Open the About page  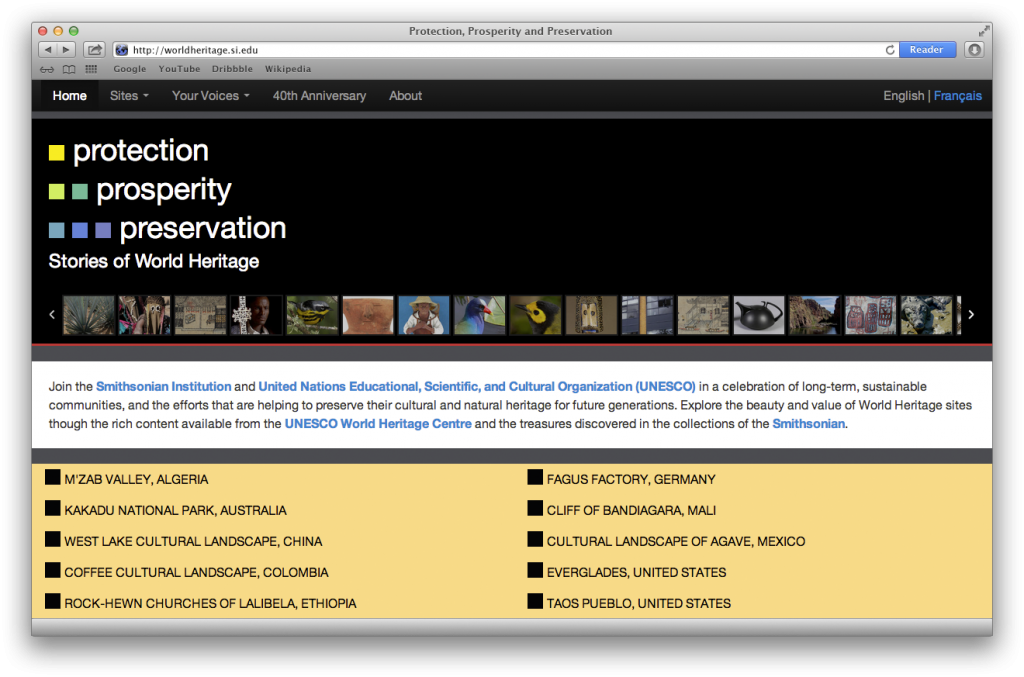(x=406, y=96)
